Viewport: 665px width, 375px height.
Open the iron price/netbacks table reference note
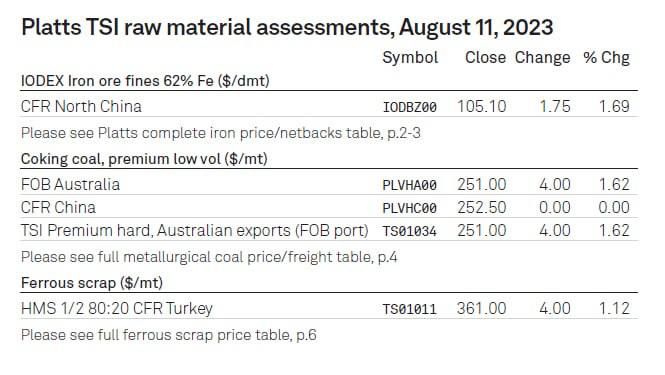[221, 133]
